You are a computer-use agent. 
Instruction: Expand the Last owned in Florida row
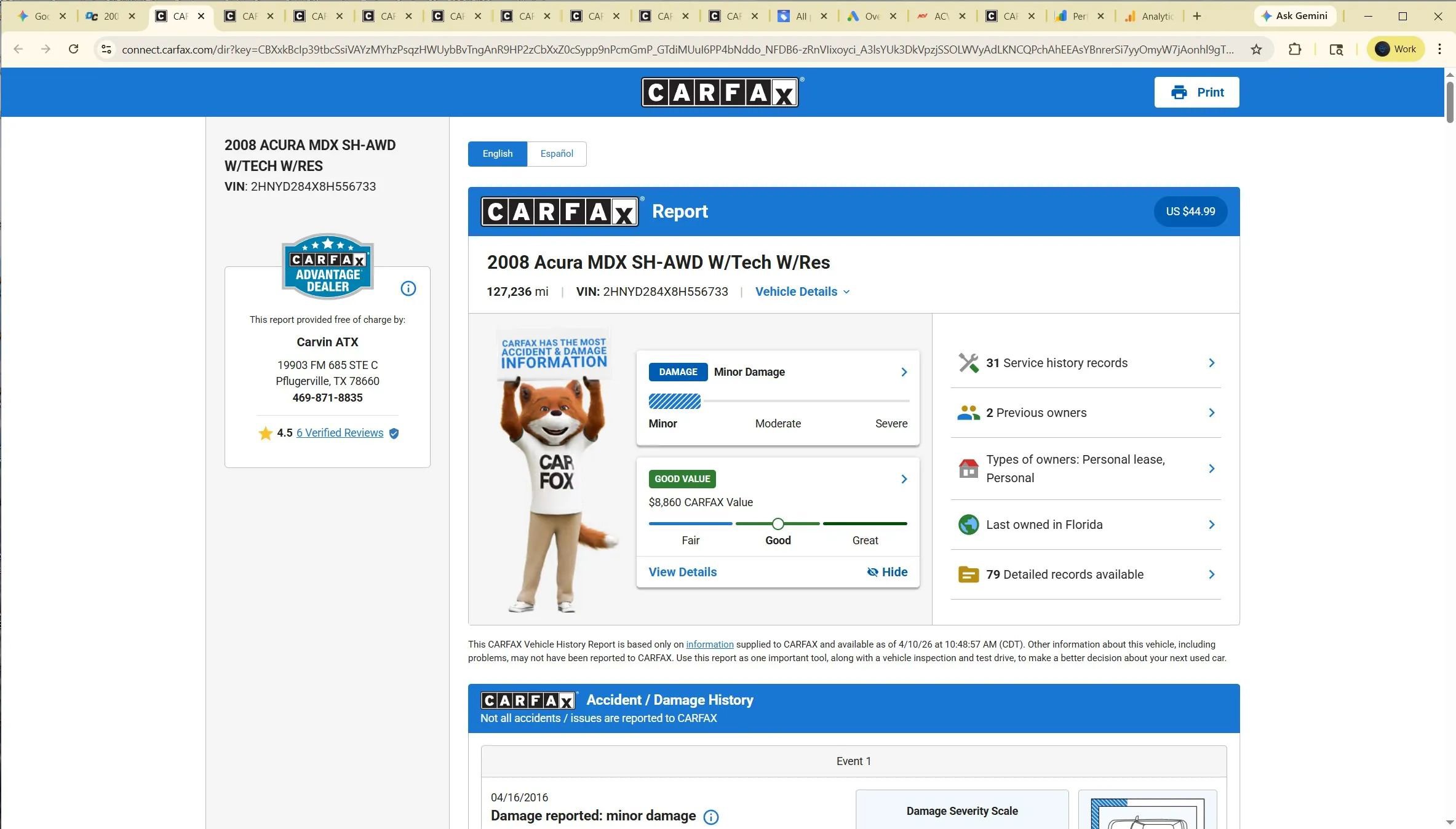click(x=1086, y=525)
